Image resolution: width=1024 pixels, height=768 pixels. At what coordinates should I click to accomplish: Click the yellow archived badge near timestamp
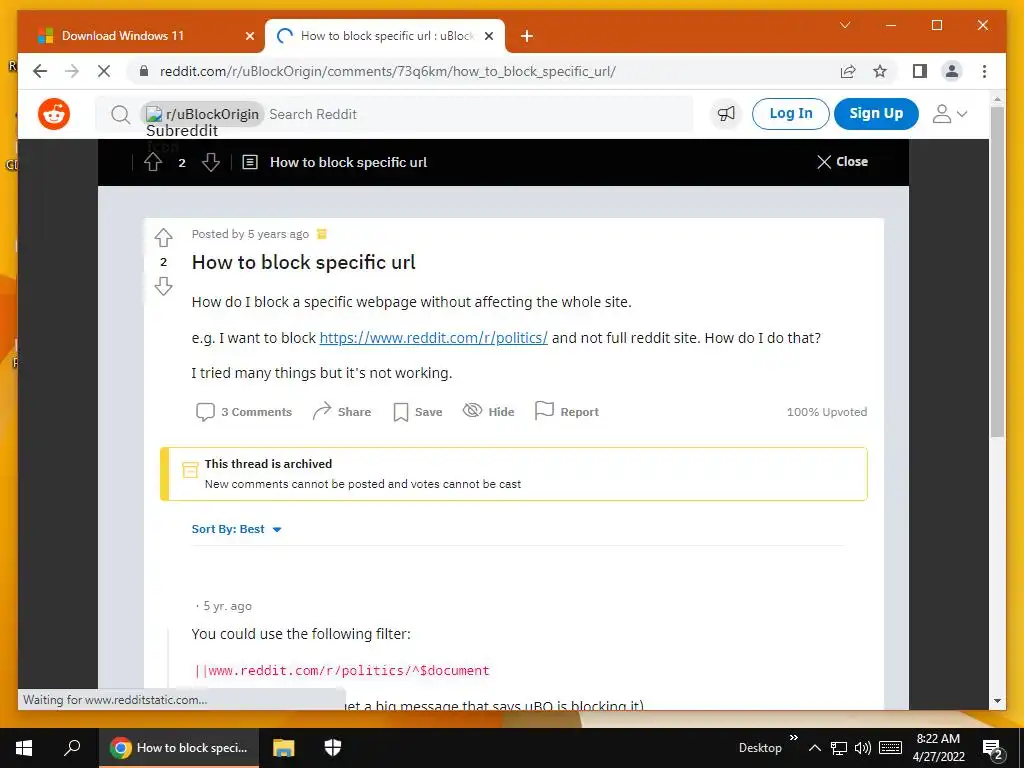coord(321,234)
